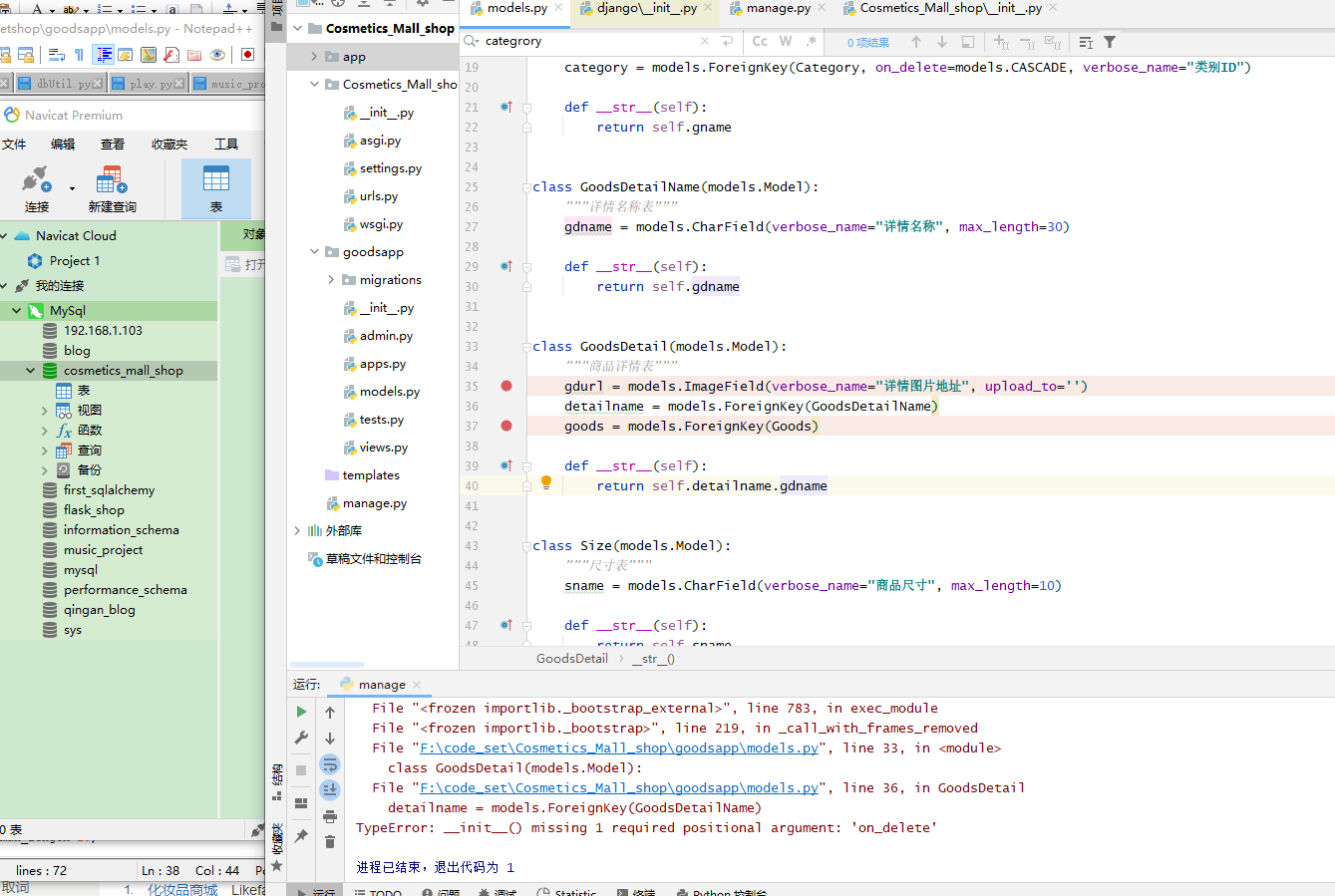This screenshot has height=896, width=1335.
Task: Collapse cosmetics_mall_shop database in Navicat
Action: tap(31, 371)
